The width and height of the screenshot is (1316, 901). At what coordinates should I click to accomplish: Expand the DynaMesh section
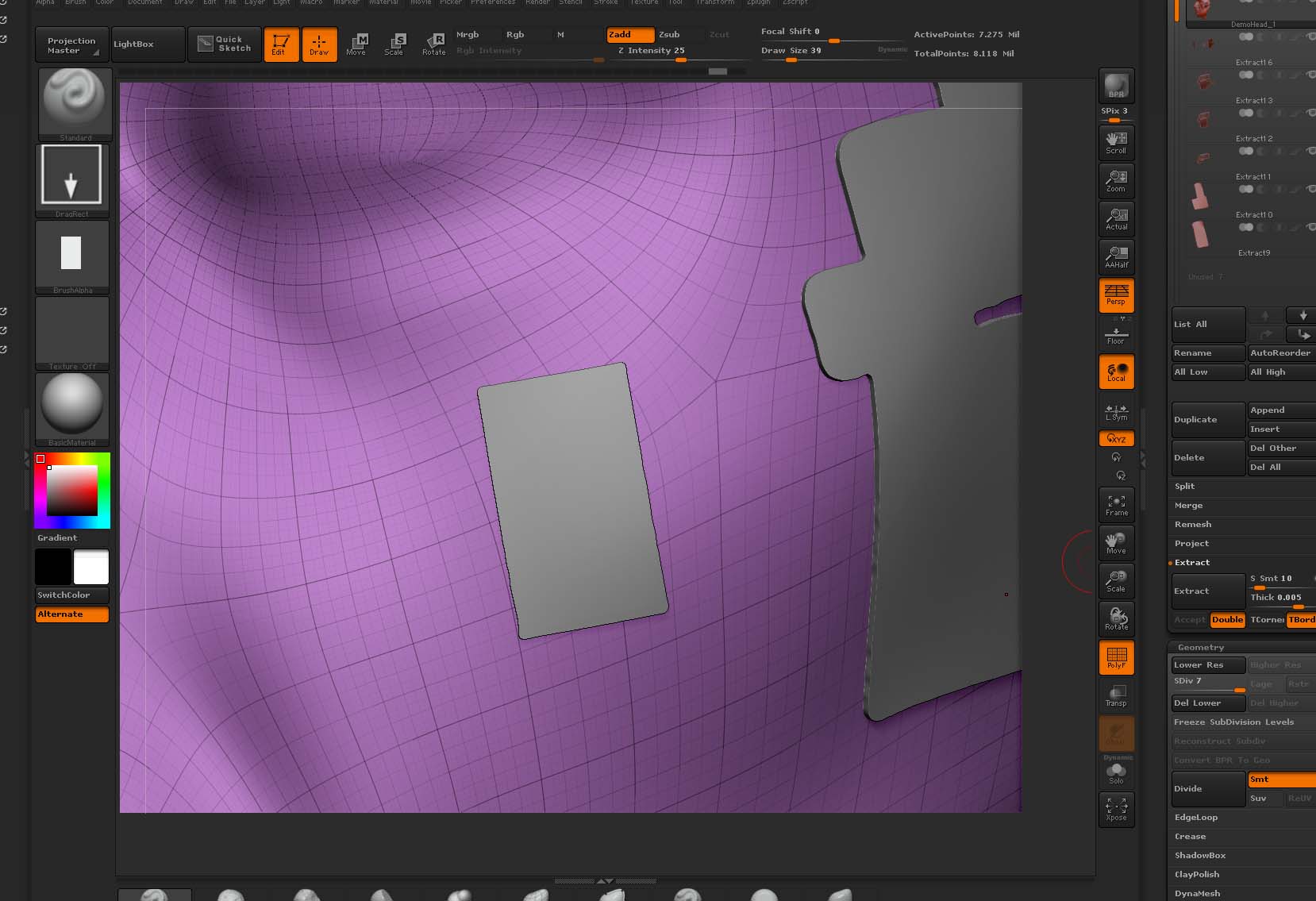point(1197,893)
